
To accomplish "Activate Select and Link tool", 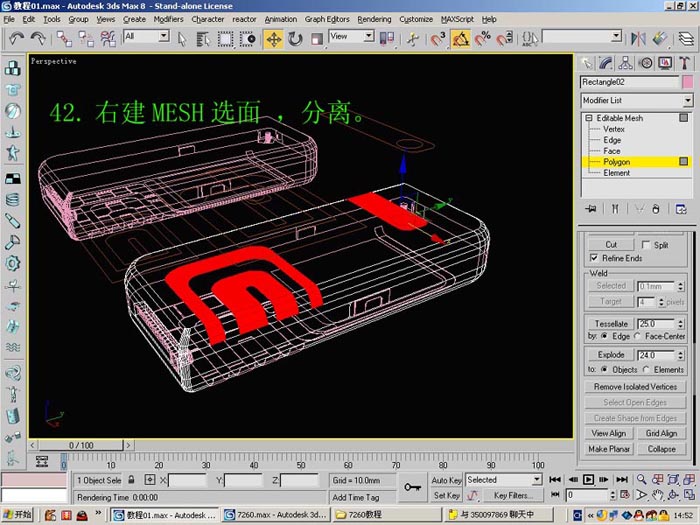I will click(64, 39).
